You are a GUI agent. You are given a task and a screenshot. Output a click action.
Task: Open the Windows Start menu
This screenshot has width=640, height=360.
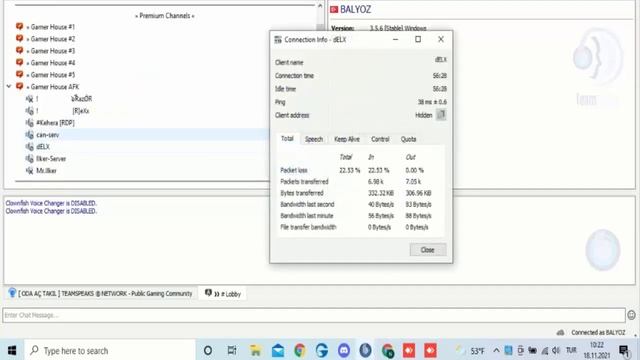pos(12,350)
